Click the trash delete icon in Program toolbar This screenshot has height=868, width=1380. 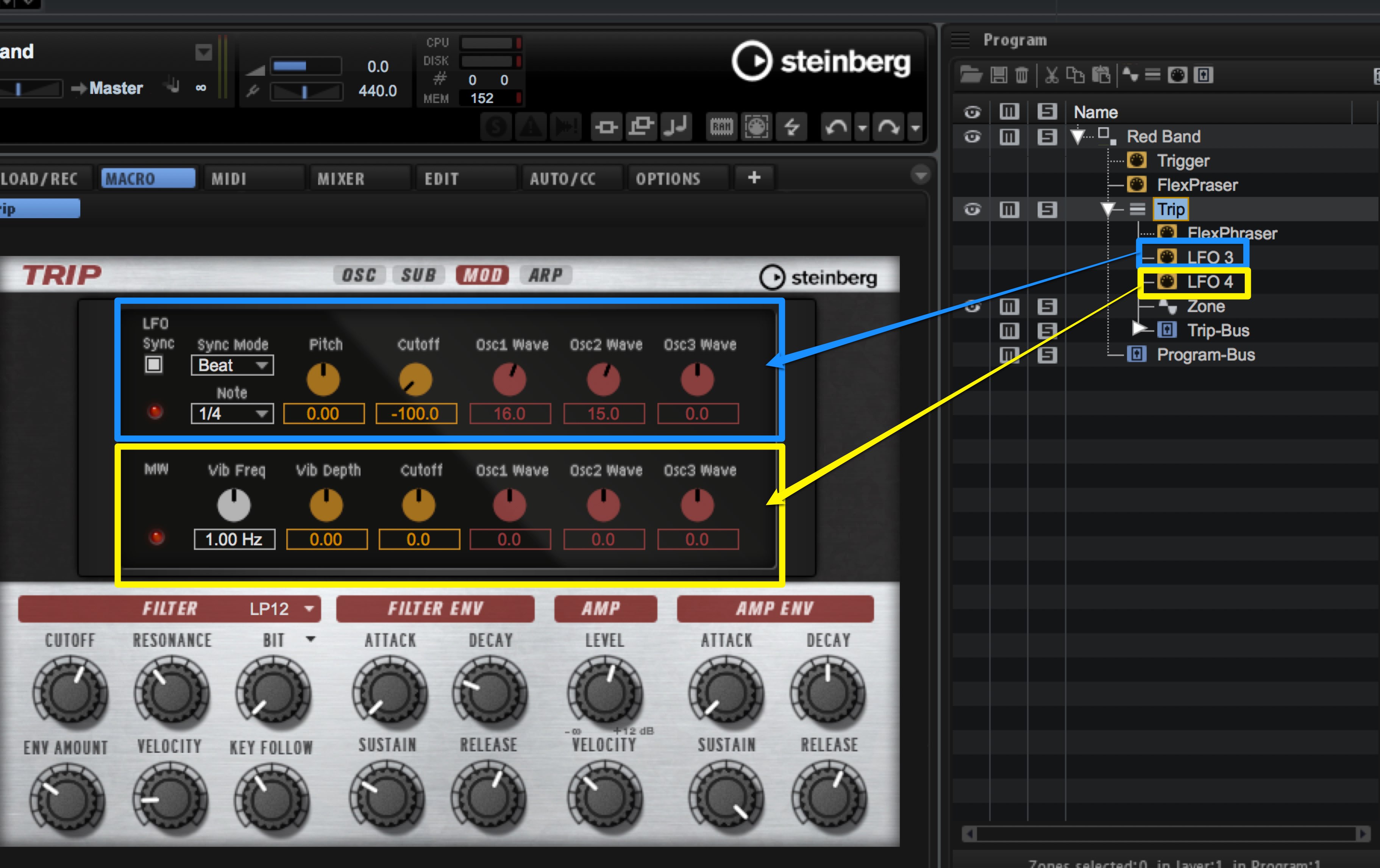click(x=1022, y=75)
